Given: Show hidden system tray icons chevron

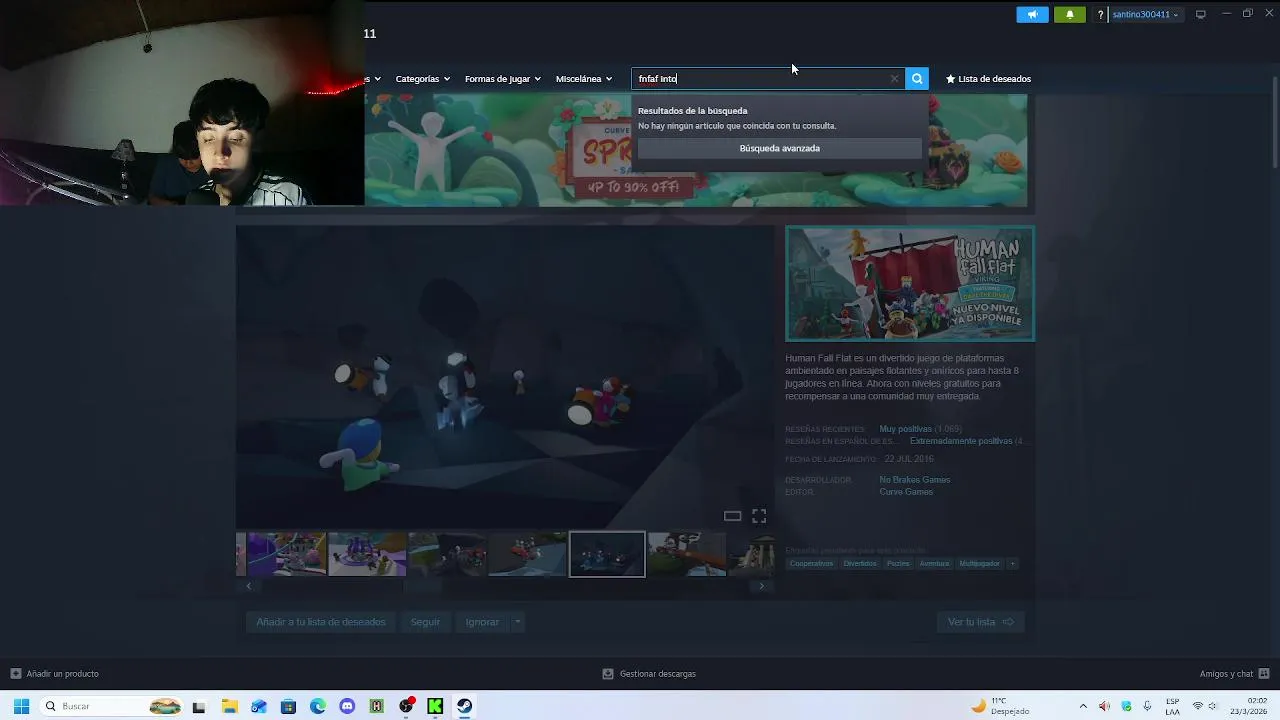Looking at the screenshot, I should (1083, 706).
